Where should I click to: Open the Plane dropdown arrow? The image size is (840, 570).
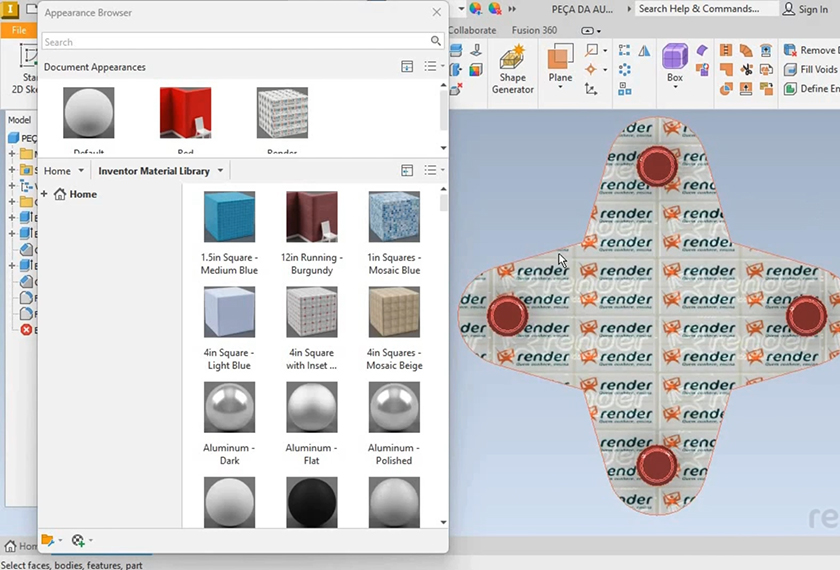click(x=560, y=89)
